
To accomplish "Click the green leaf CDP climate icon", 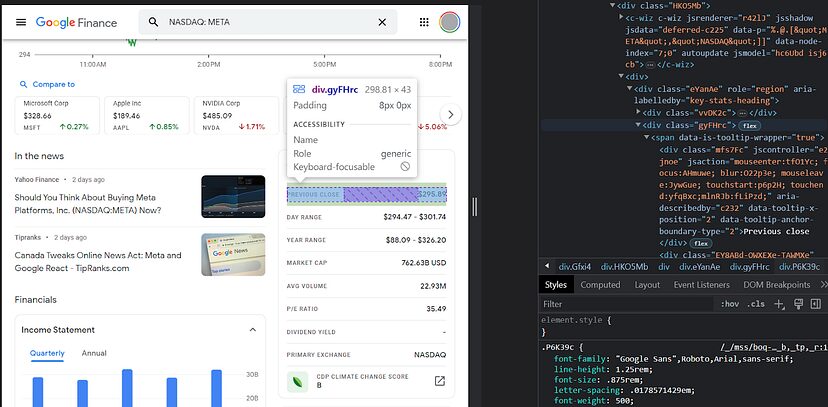I will (297, 381).
